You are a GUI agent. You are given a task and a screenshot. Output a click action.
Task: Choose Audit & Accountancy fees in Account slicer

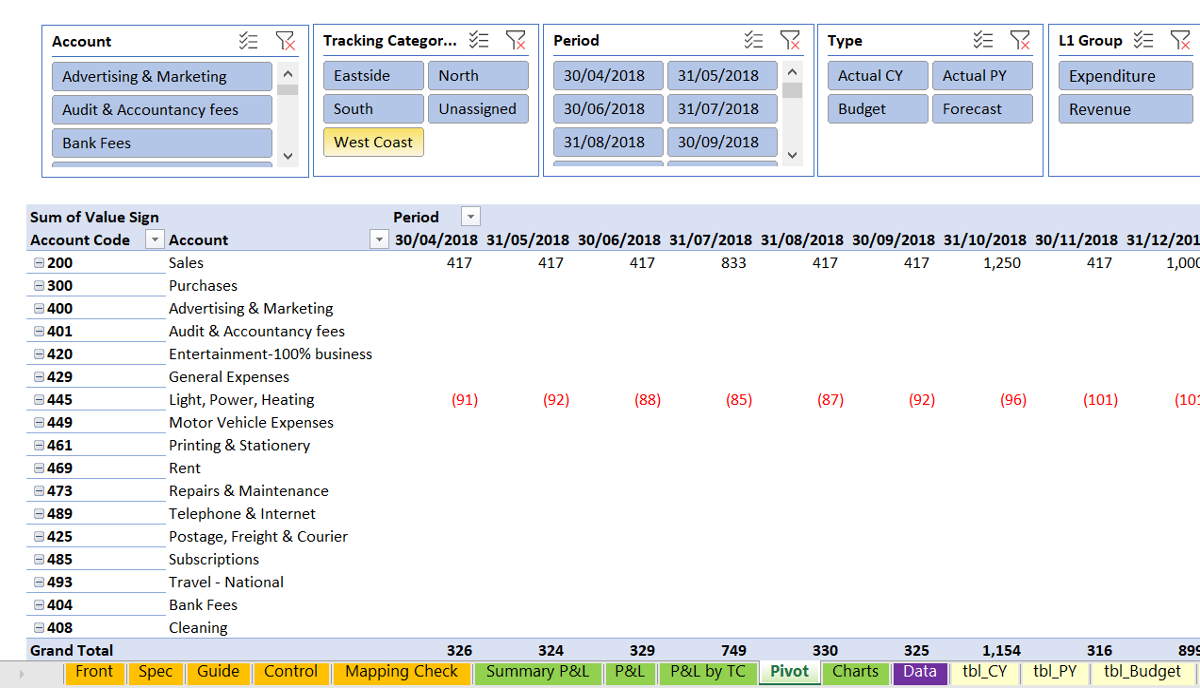point(161,110)
